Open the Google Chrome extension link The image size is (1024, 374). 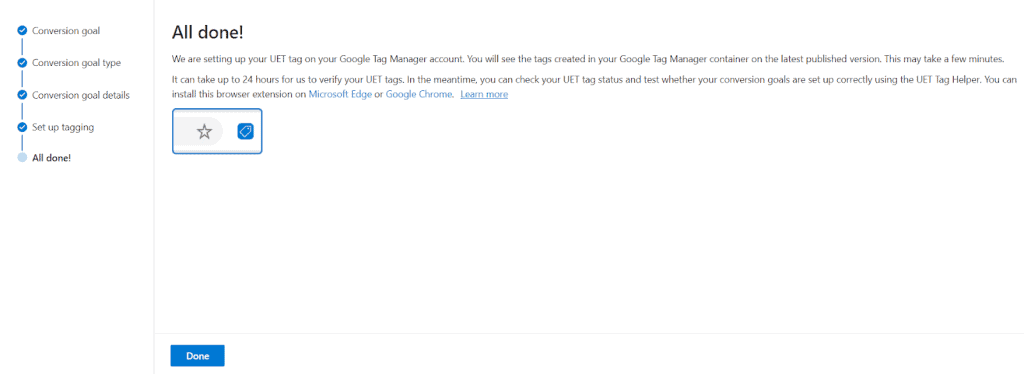[419, 95]
